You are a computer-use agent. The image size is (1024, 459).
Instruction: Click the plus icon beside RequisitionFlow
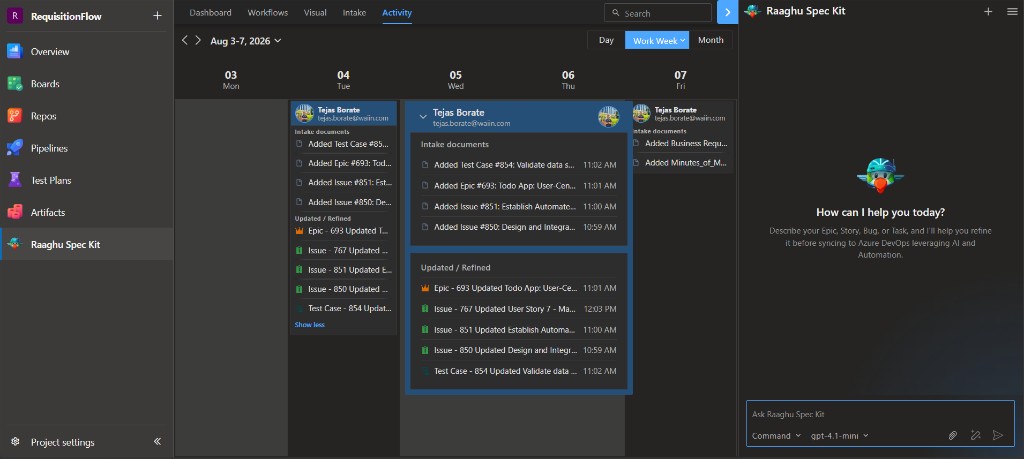coord(157,16)
